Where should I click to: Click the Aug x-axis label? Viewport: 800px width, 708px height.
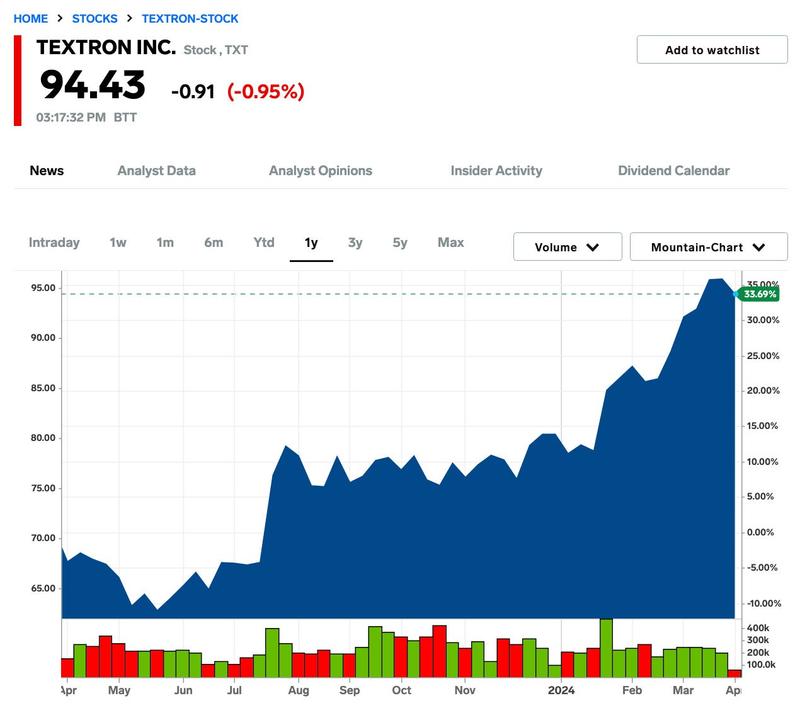(x=298, y=691)
